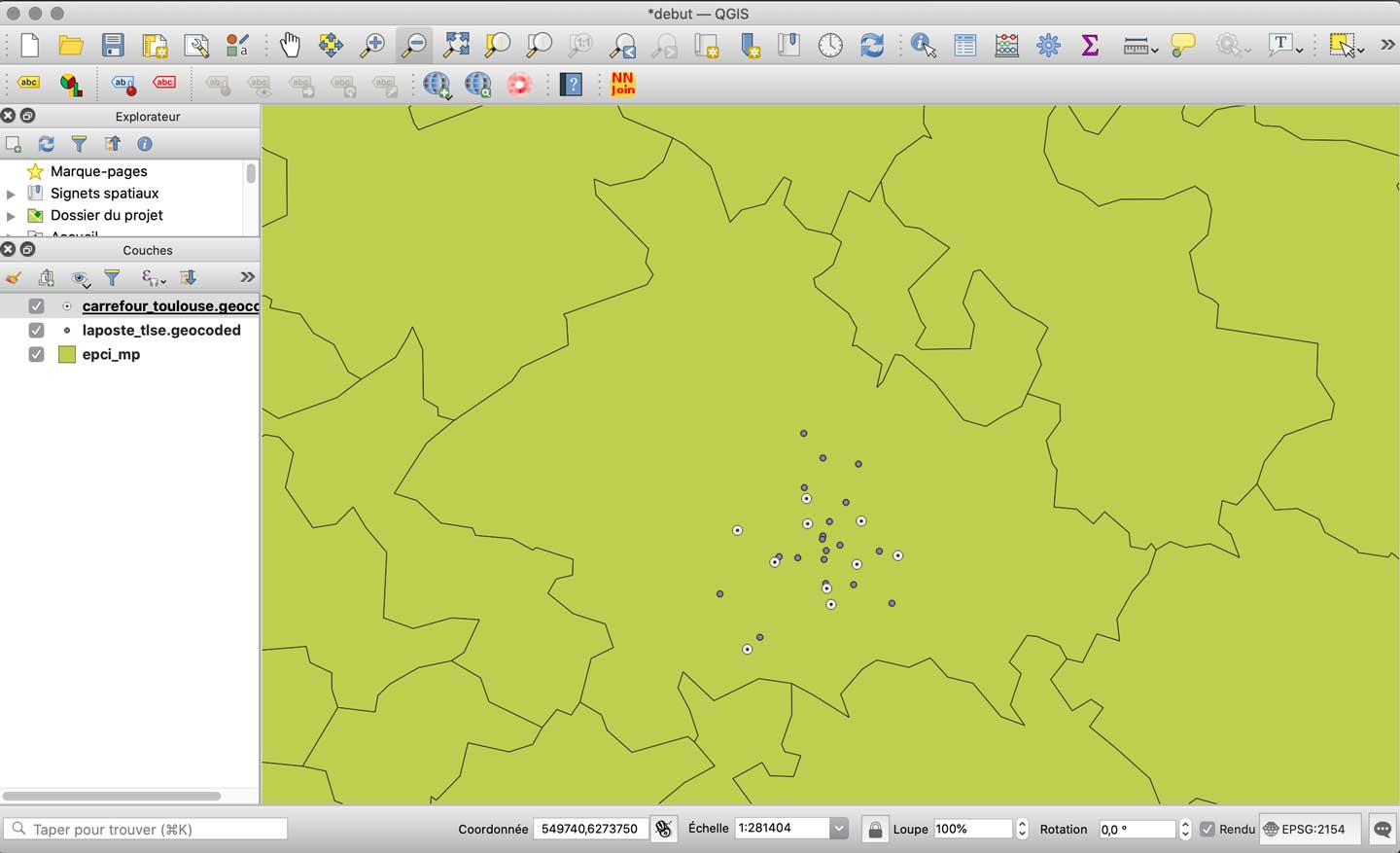Image resolution: width=1400 pixels, height=853 pixels.
Task: Show hidden main toolbar items chevron
Action: pos(1387,45)
